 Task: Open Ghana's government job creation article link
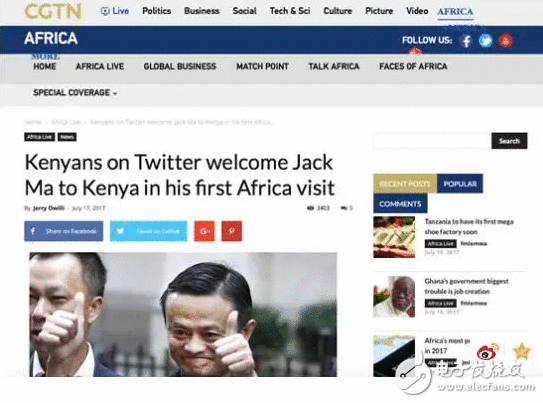pos(466,286)
